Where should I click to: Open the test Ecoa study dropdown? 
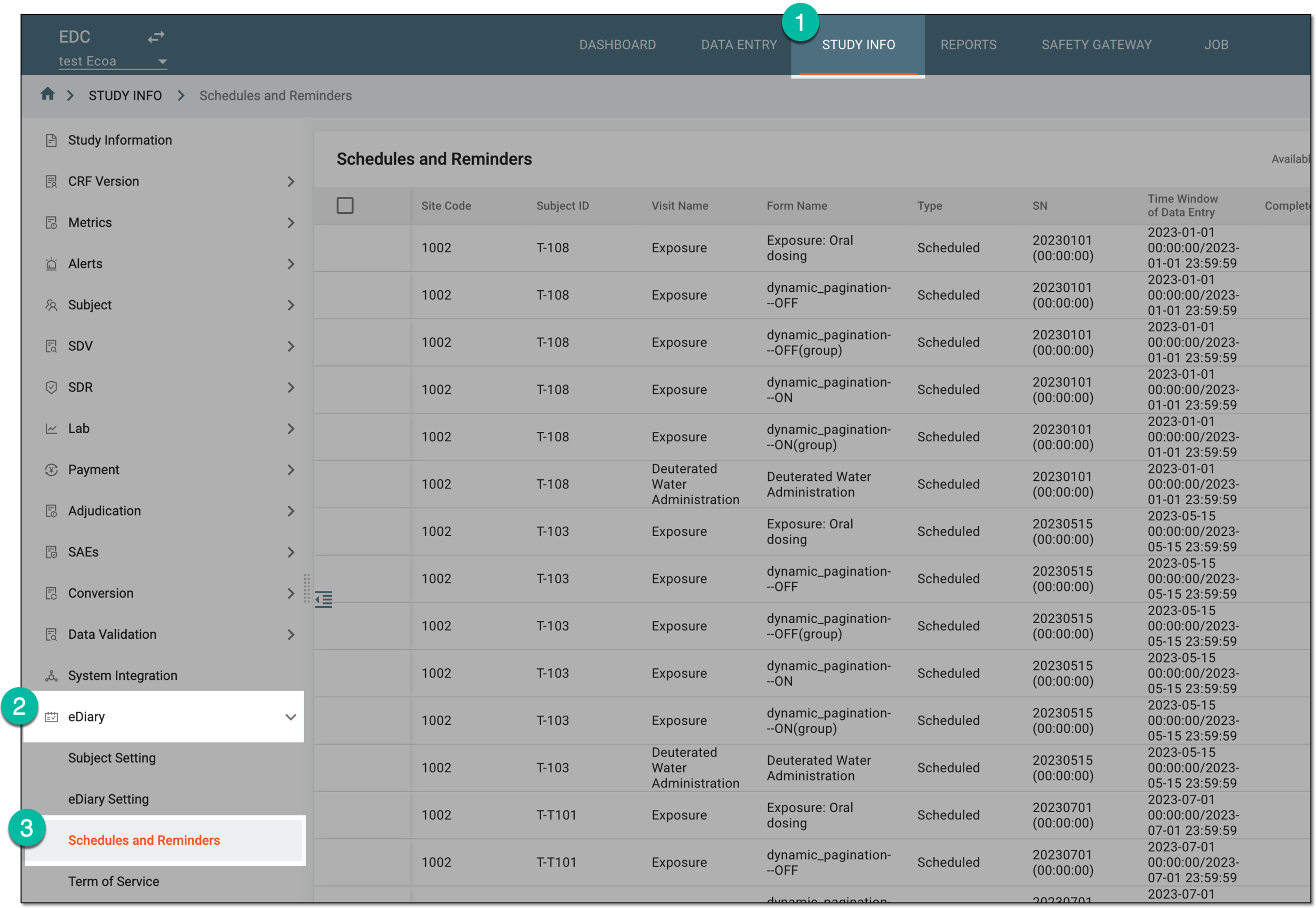tap(113, 61)
